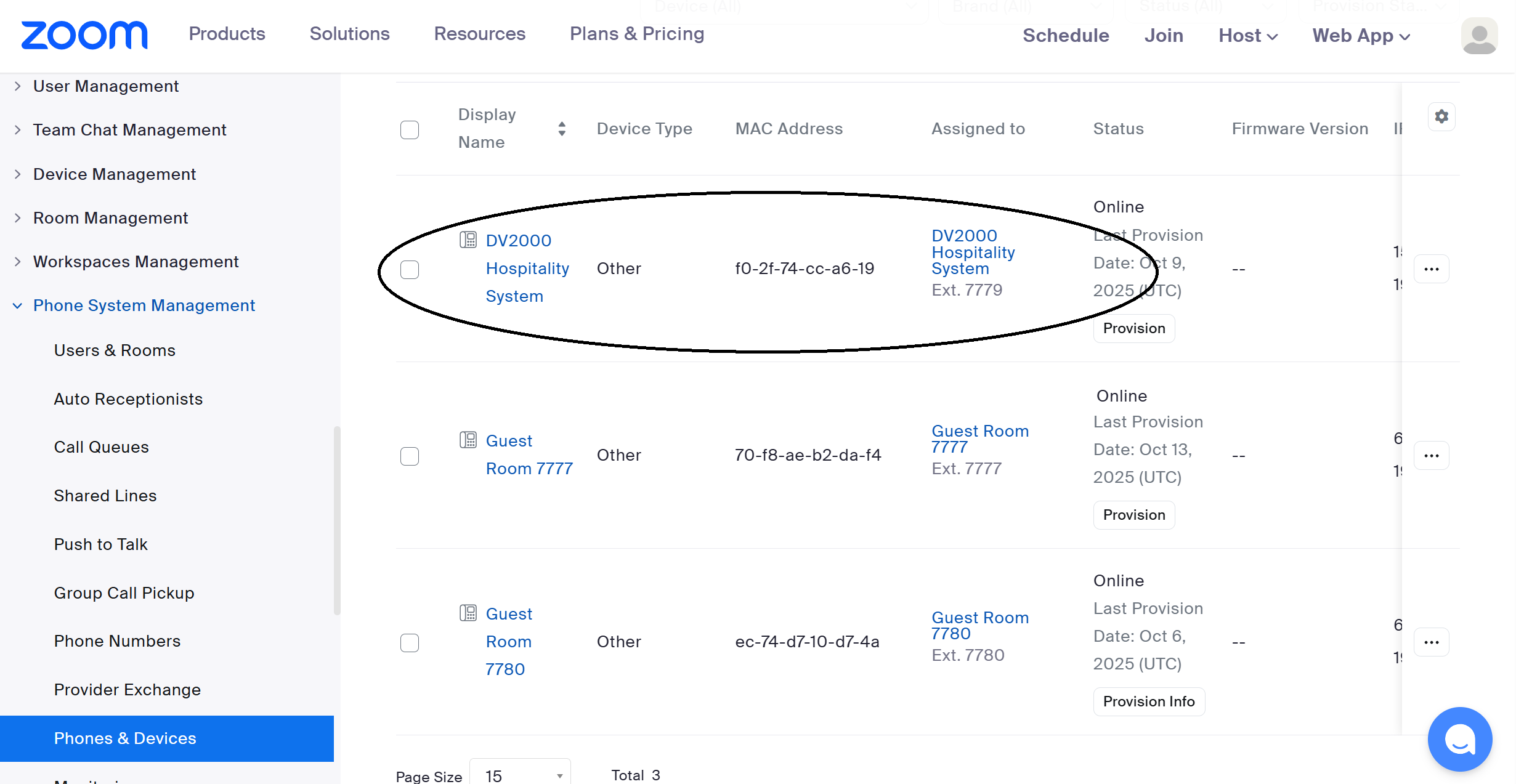Open the chat support bubble
Viewport: 1516px width, 784px height.
click(x=1459, y=738)
